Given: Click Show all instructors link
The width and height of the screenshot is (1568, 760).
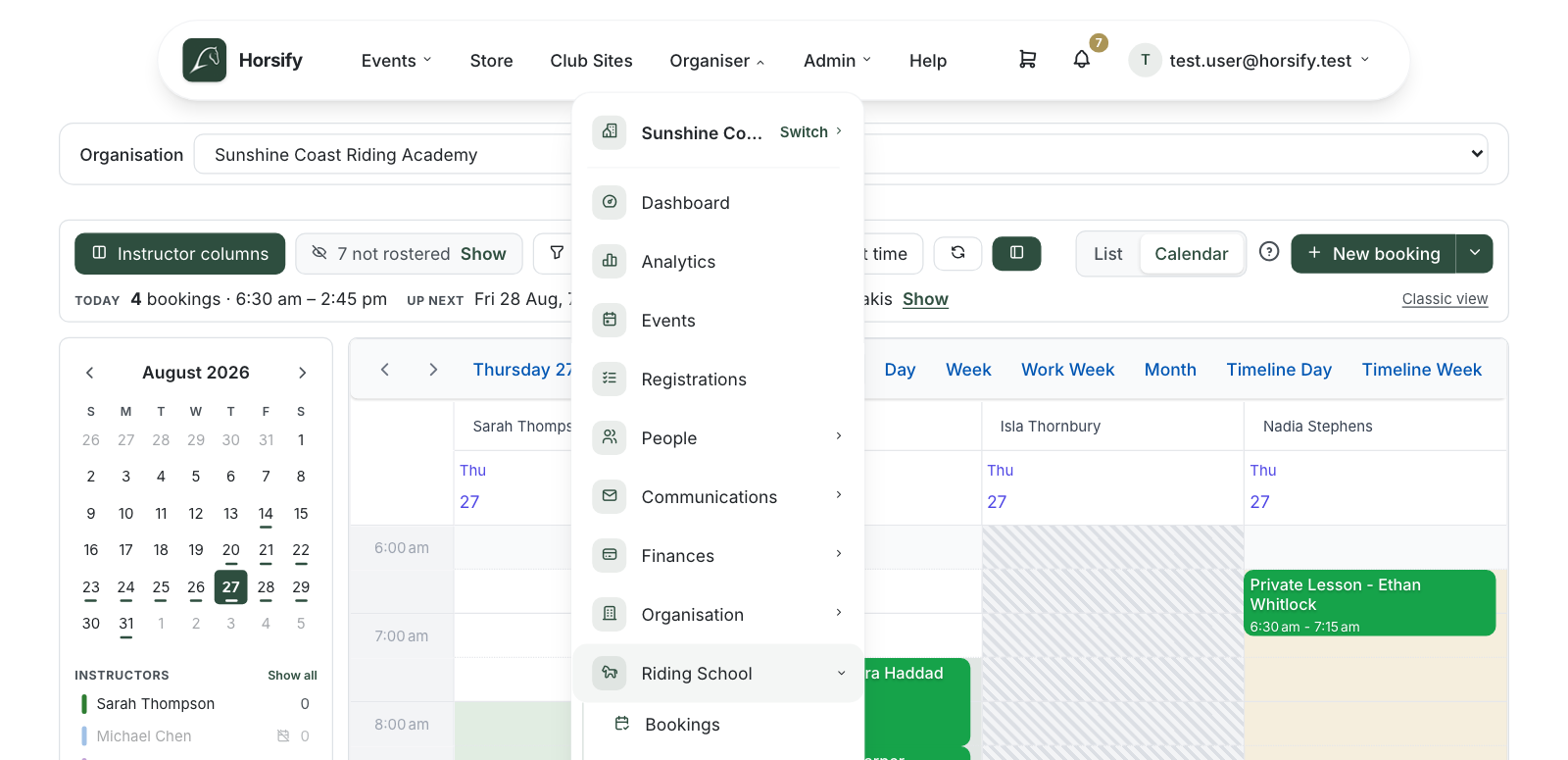Looking at the screenshot, I should pyautogui.click(x=292, y=676).
